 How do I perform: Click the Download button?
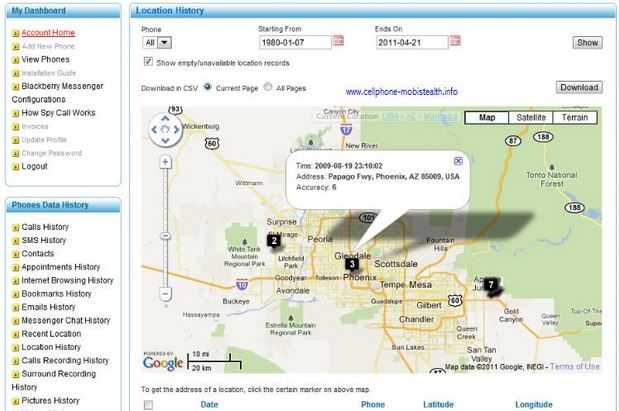pyautogui.click(x=579, y=87)
